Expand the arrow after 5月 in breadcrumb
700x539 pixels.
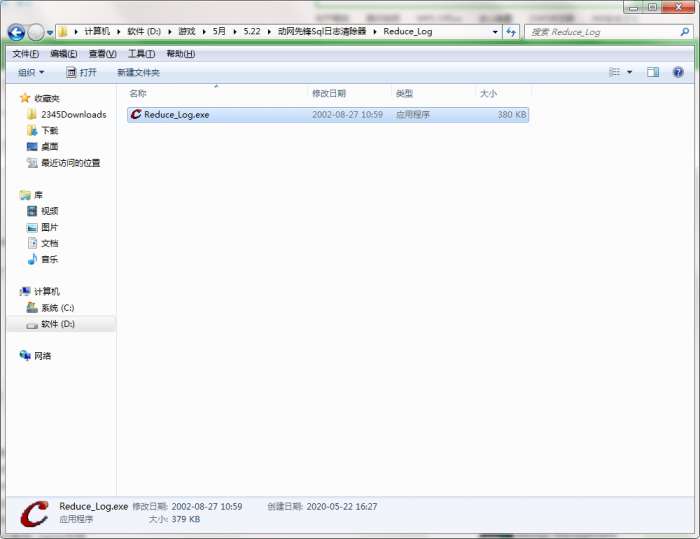pyautogui.click(x=235, y=32)
